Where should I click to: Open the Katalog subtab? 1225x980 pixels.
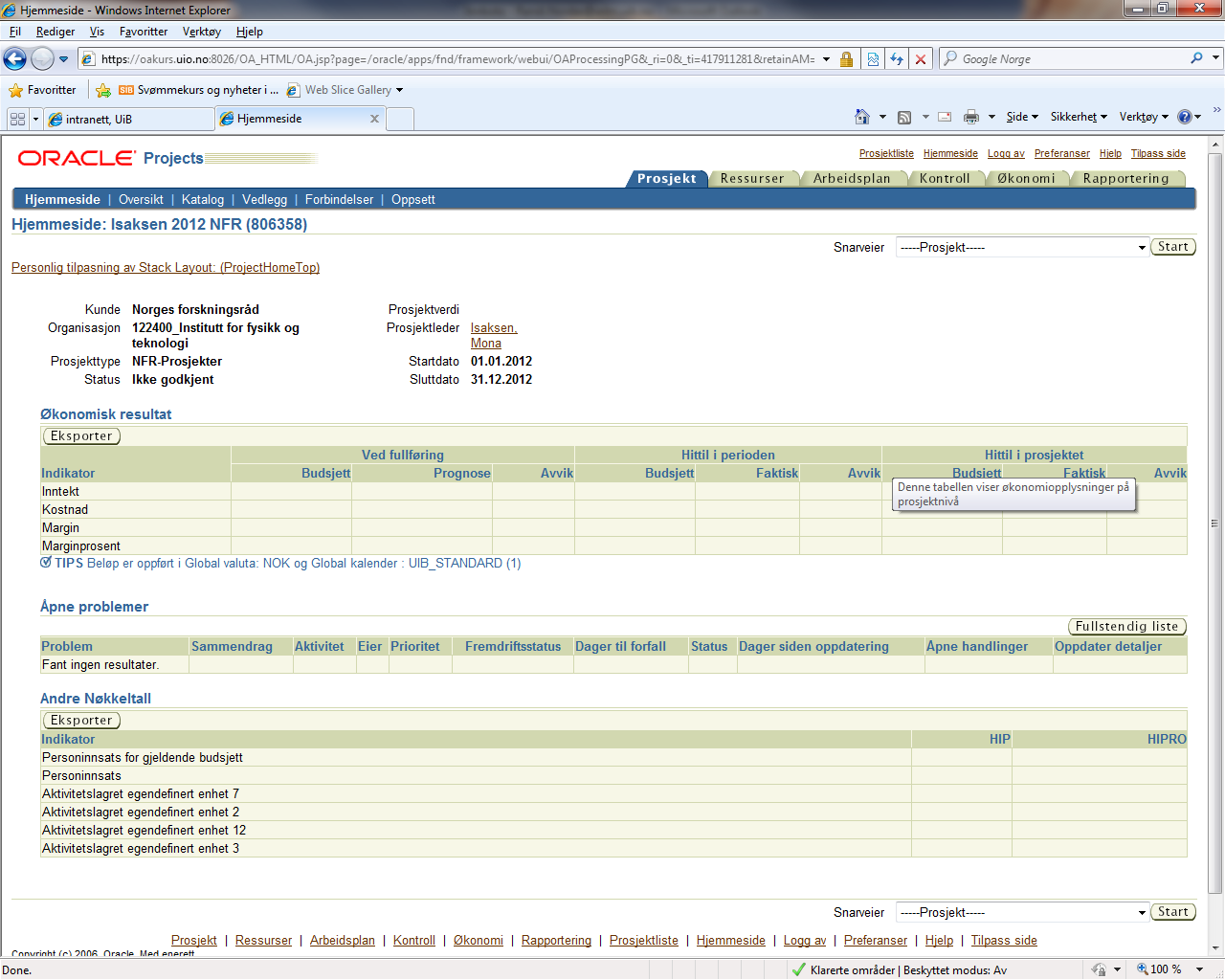pyautogui.click(x=203, y=200)
